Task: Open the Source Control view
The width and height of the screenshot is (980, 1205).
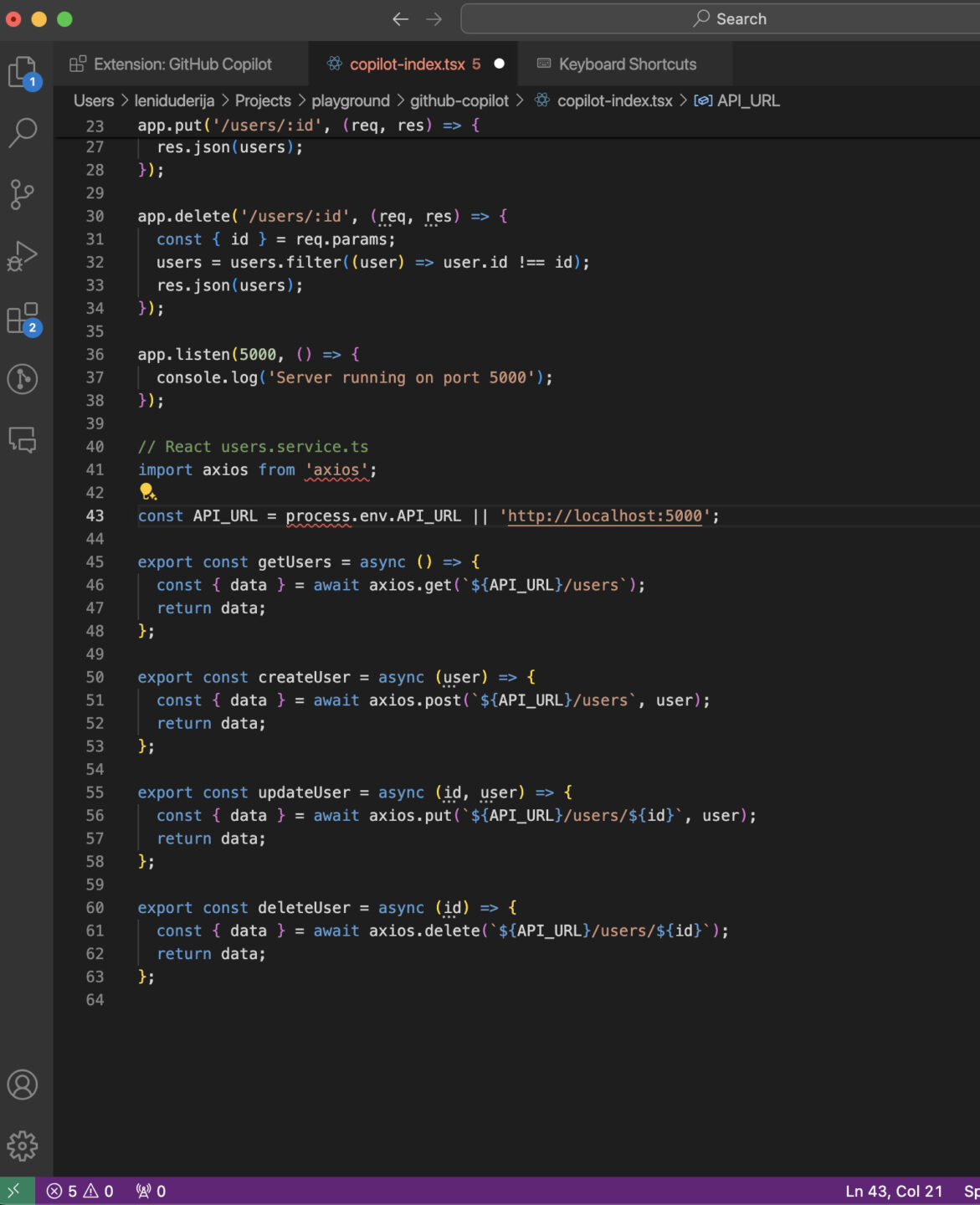Action: pyautogui.click(x=23, y=194)
